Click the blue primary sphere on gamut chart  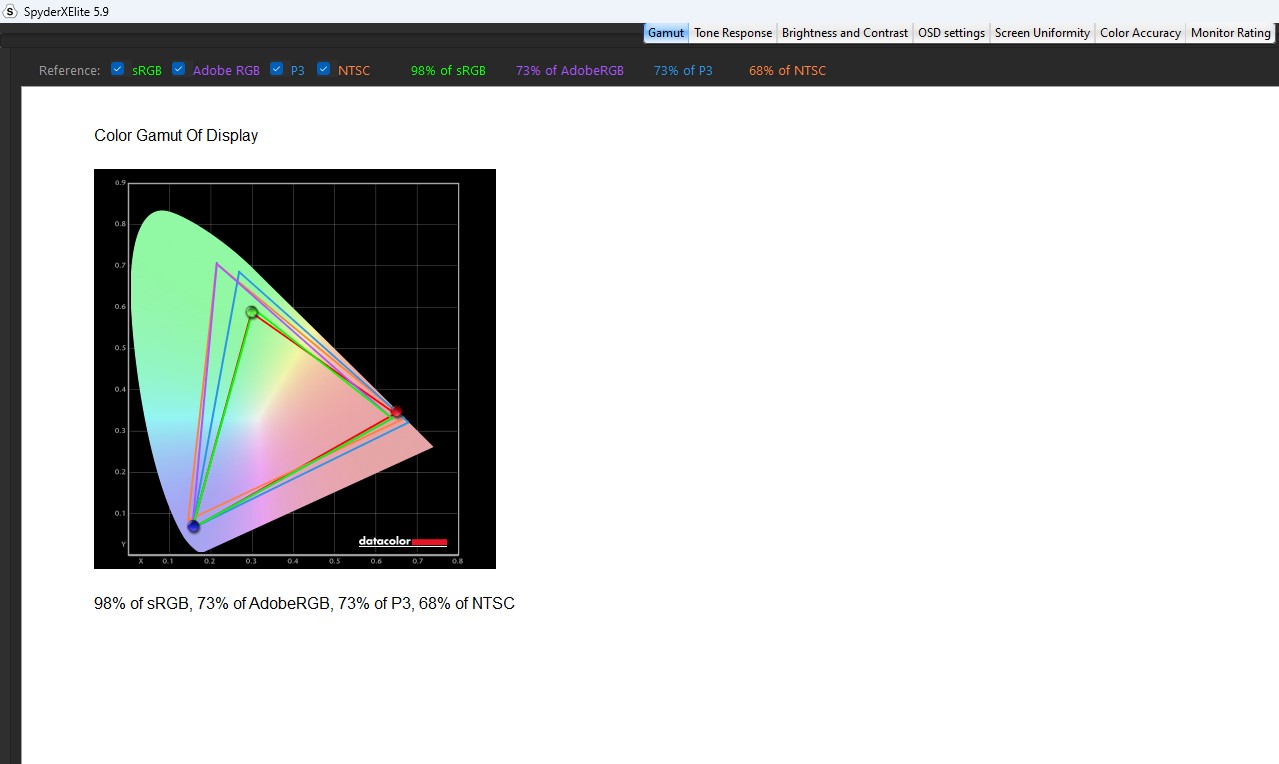point(193,526)
